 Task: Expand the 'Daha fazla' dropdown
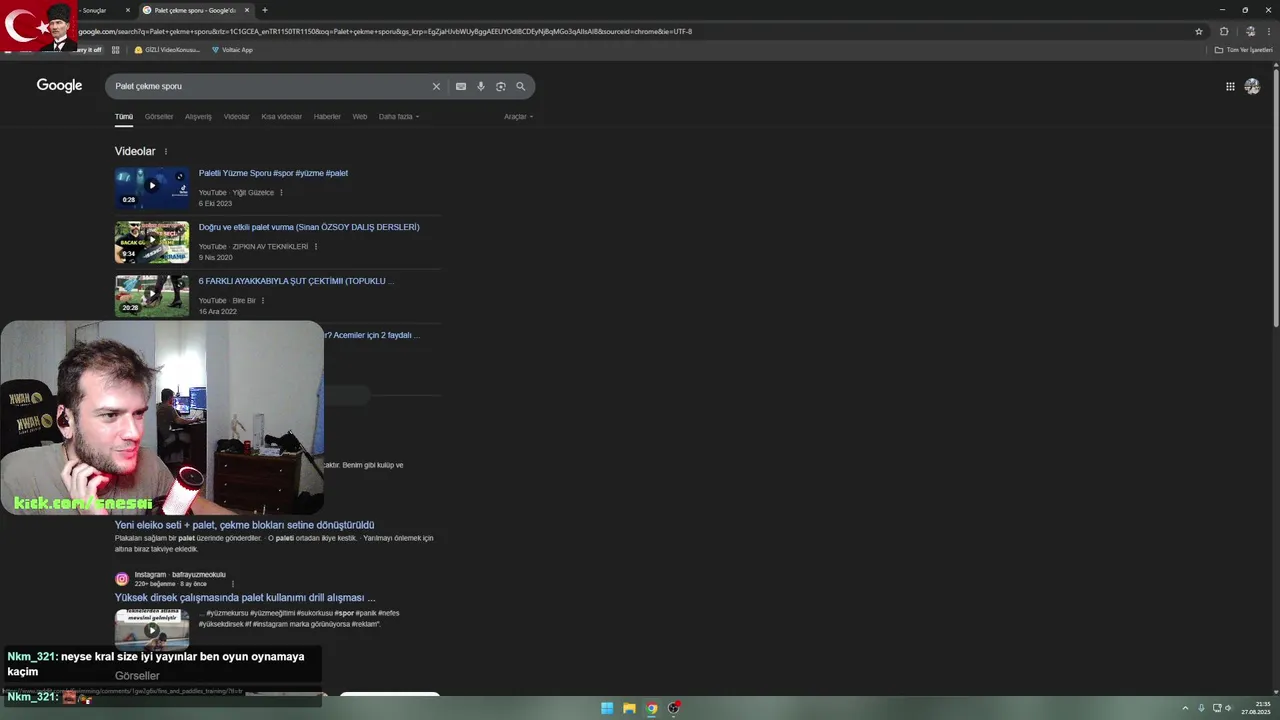pyautogui.click(x=399, y=117)
